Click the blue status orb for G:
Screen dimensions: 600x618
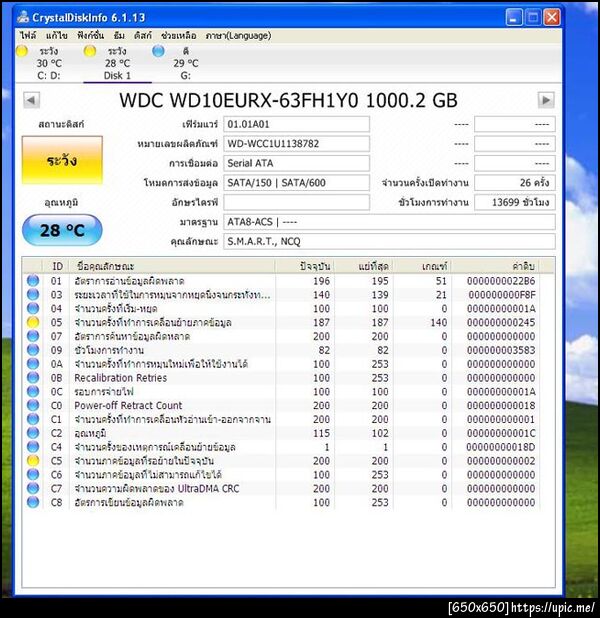click(158, 51)
